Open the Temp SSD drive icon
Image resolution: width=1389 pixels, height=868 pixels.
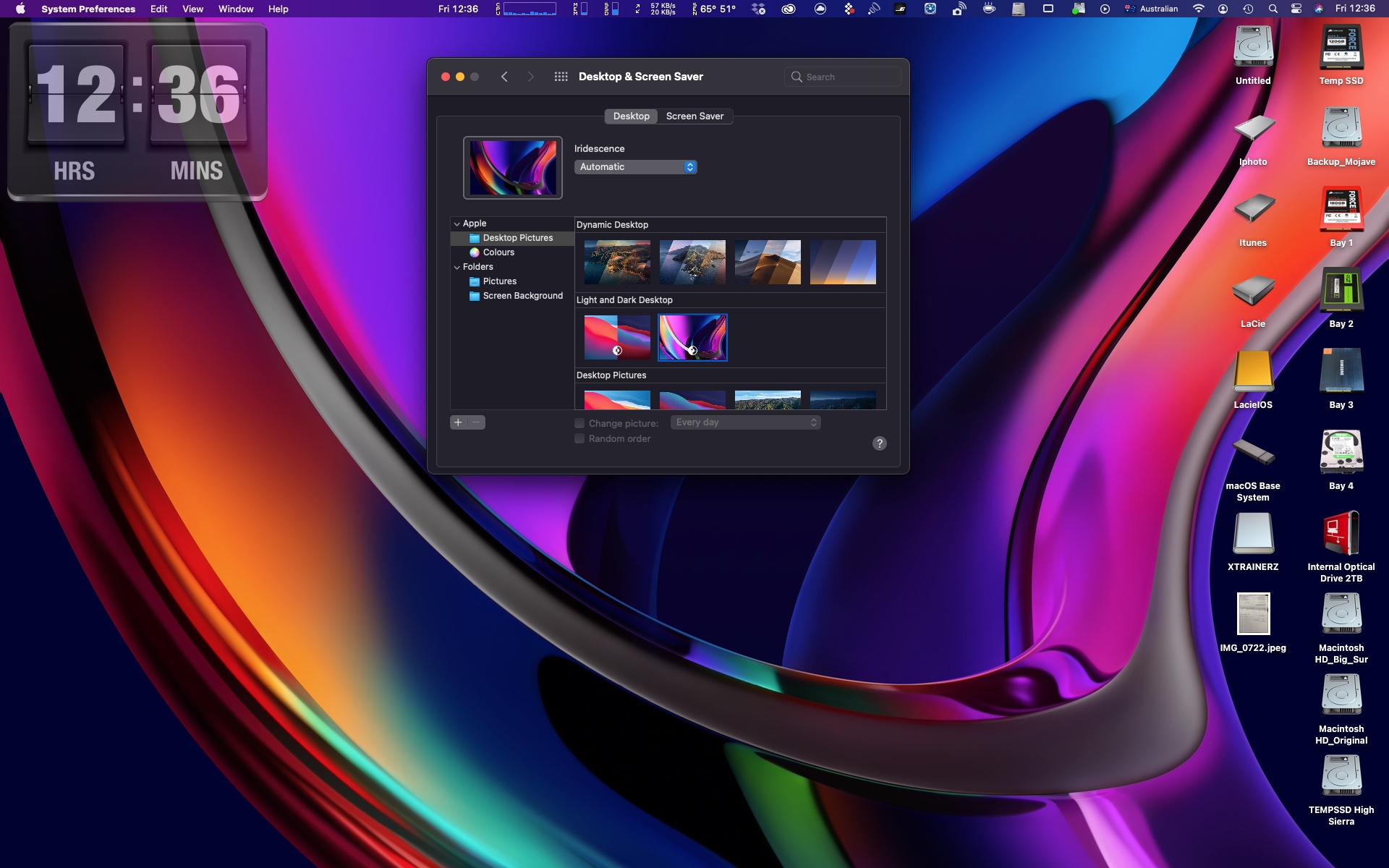pos(1341,48)
